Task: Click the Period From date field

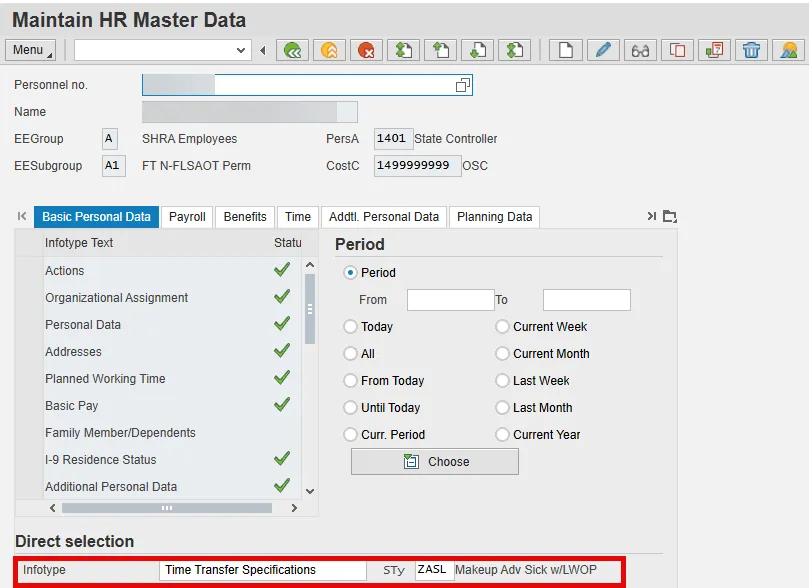Action: coord(450,300)
